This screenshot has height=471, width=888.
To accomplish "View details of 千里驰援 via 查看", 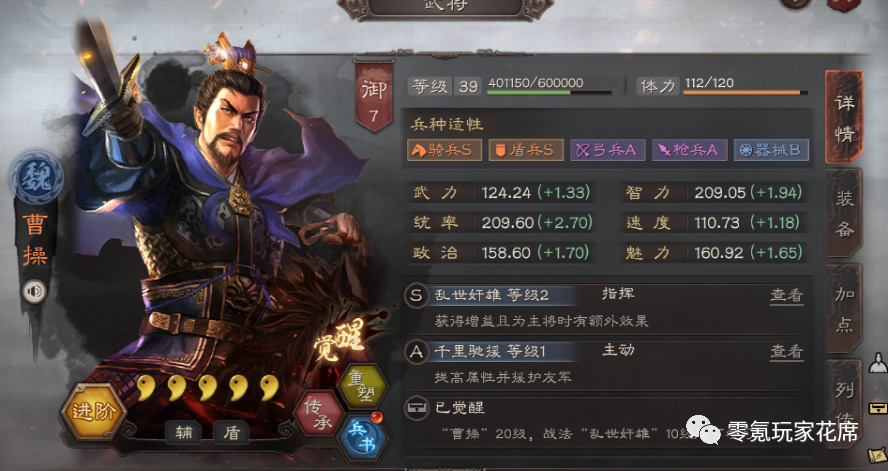I will tap(787, 352).
